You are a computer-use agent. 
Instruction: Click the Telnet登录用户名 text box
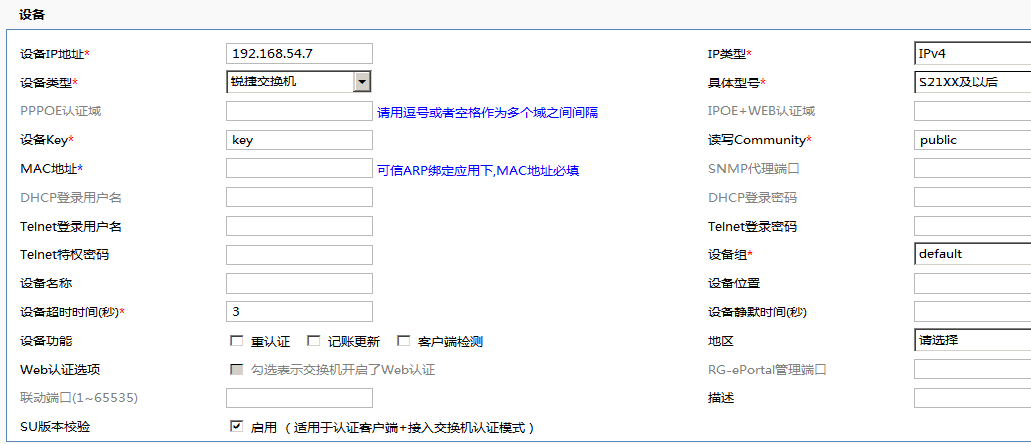pos(299,226)
